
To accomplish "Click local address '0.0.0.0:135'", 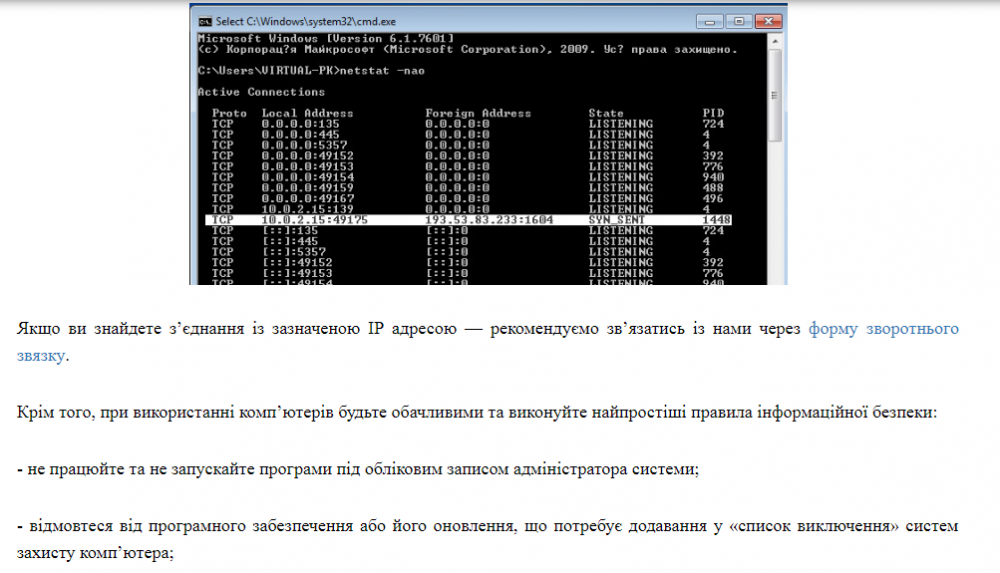I will click(300, 124).
